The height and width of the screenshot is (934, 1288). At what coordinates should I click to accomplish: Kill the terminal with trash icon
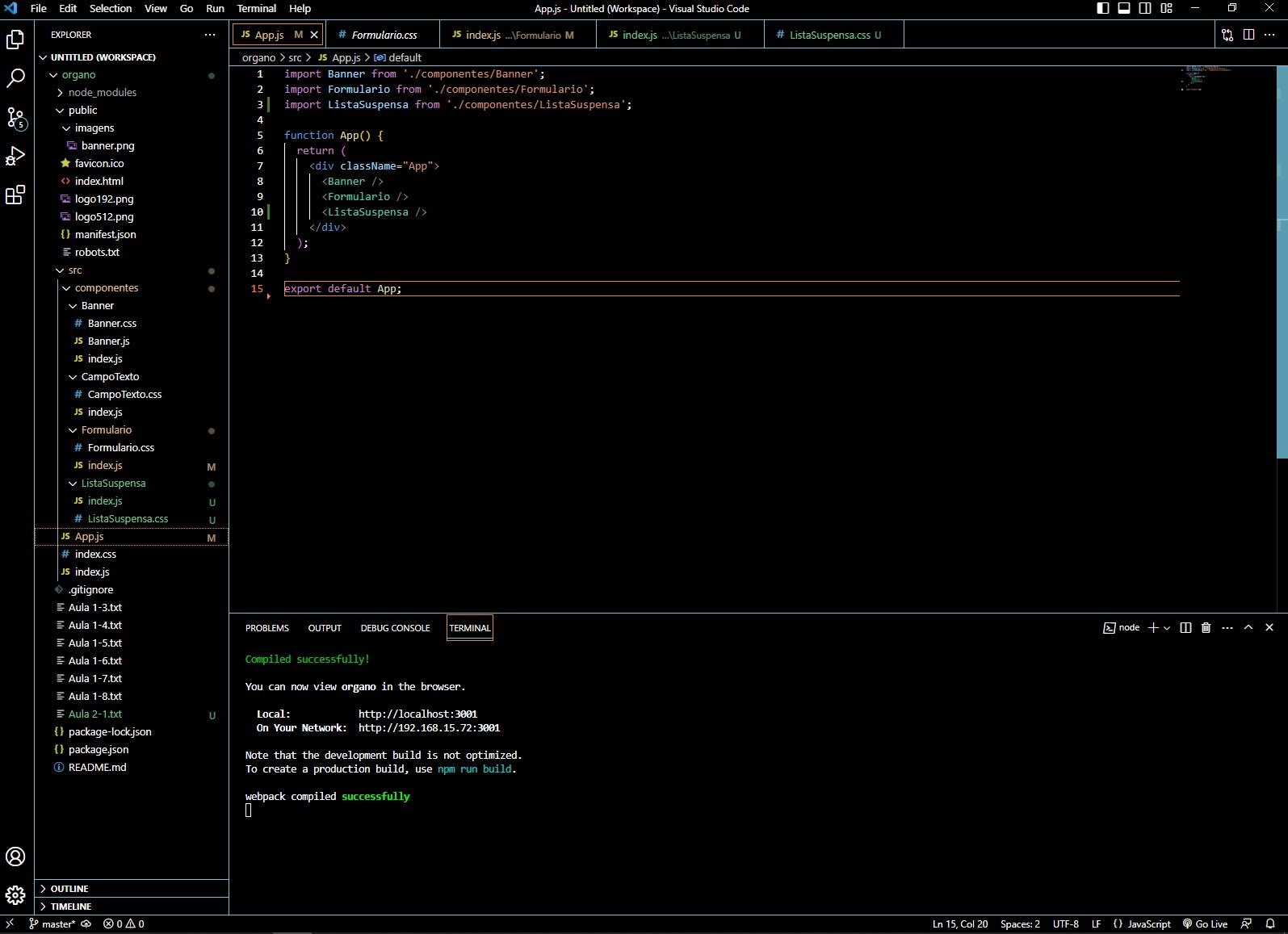coord(1206,627)
